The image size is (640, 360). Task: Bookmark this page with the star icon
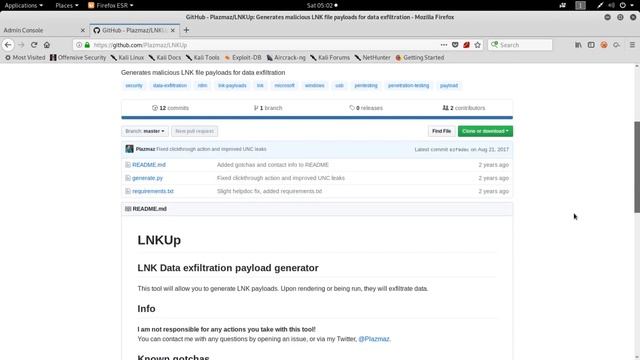(x=478, y=45)
